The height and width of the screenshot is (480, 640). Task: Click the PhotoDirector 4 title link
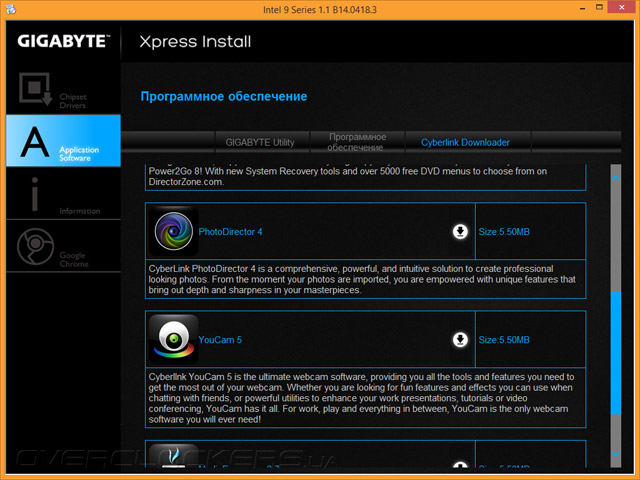[x=230, y=232]
